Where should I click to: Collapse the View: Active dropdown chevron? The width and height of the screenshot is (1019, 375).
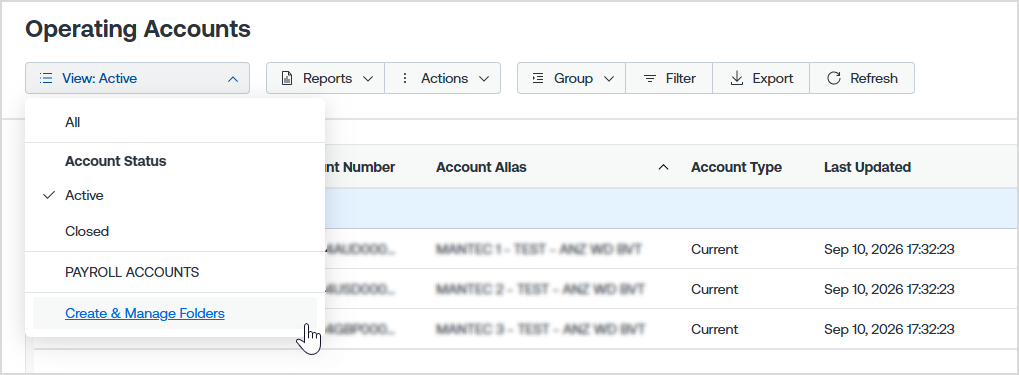(233, 79)
